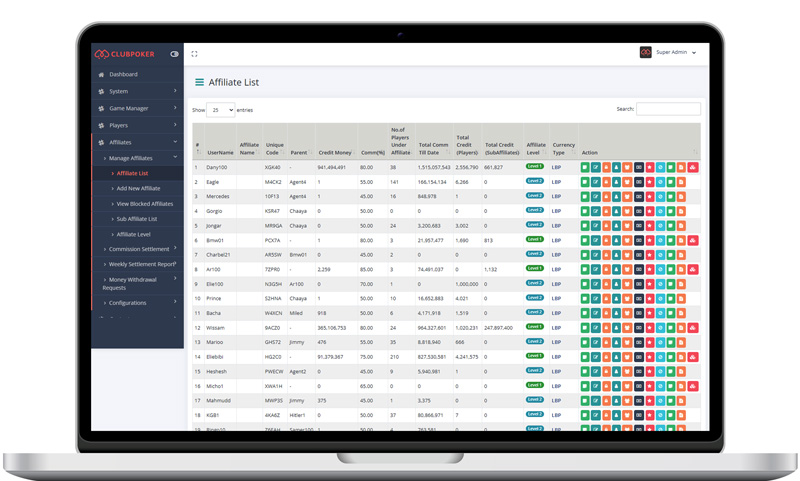Click teal edit icon in Marioo row
This screenshot has height=481, width=800.
[595, 342]
